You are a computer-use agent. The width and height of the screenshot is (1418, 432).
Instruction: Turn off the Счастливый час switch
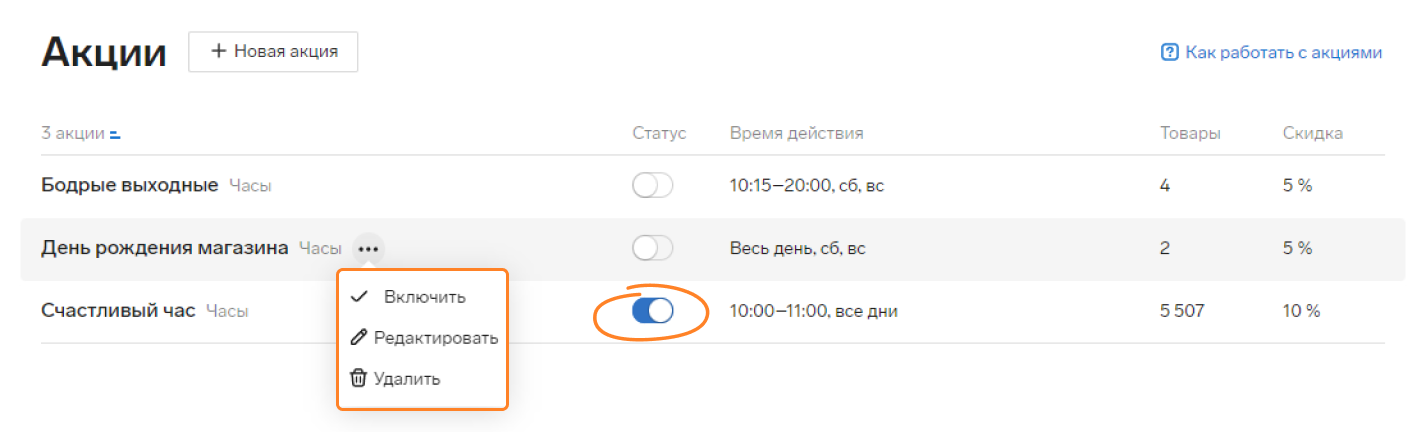[x=653, y=311]
